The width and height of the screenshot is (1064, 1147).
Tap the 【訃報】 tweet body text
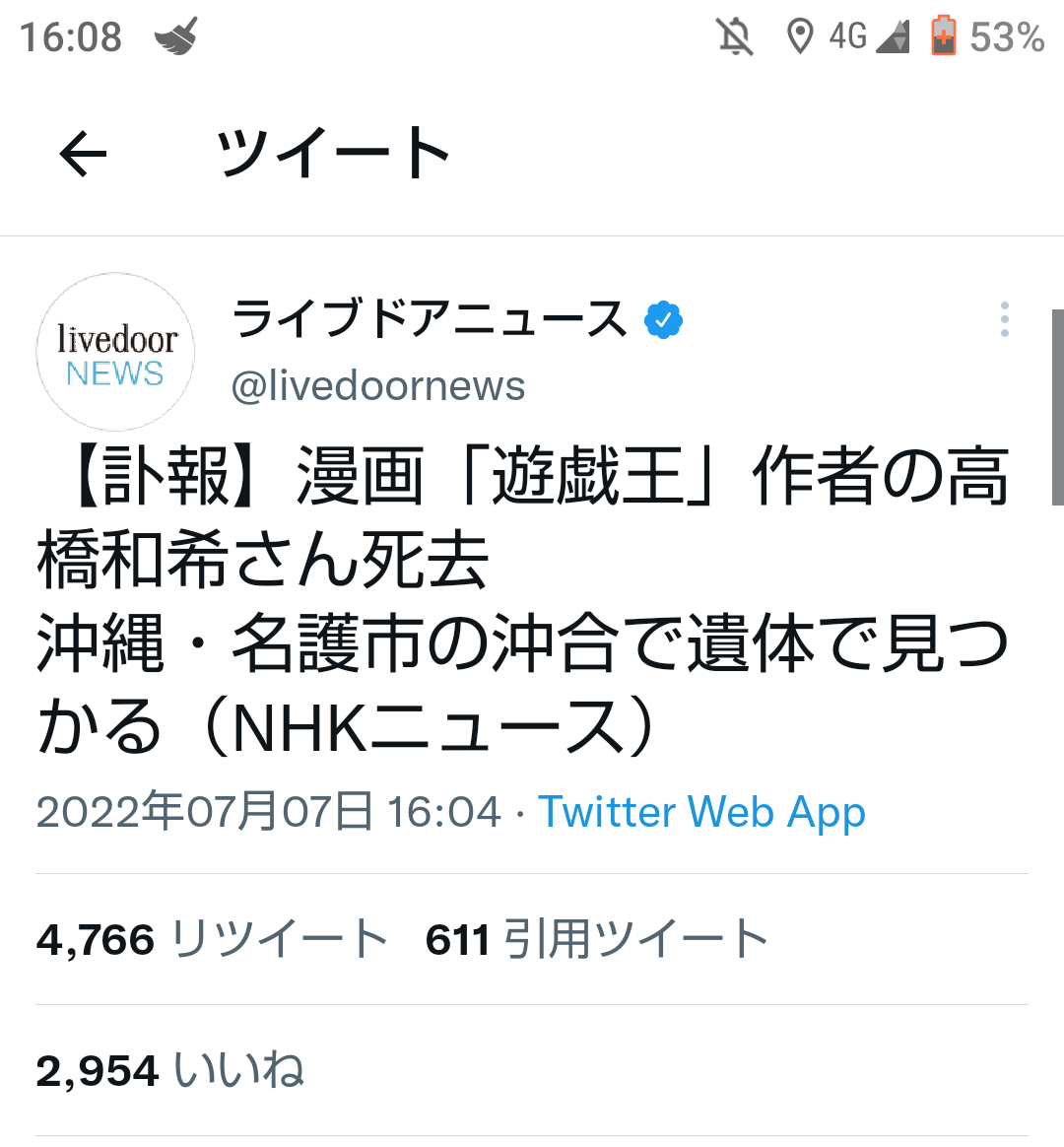522,601
